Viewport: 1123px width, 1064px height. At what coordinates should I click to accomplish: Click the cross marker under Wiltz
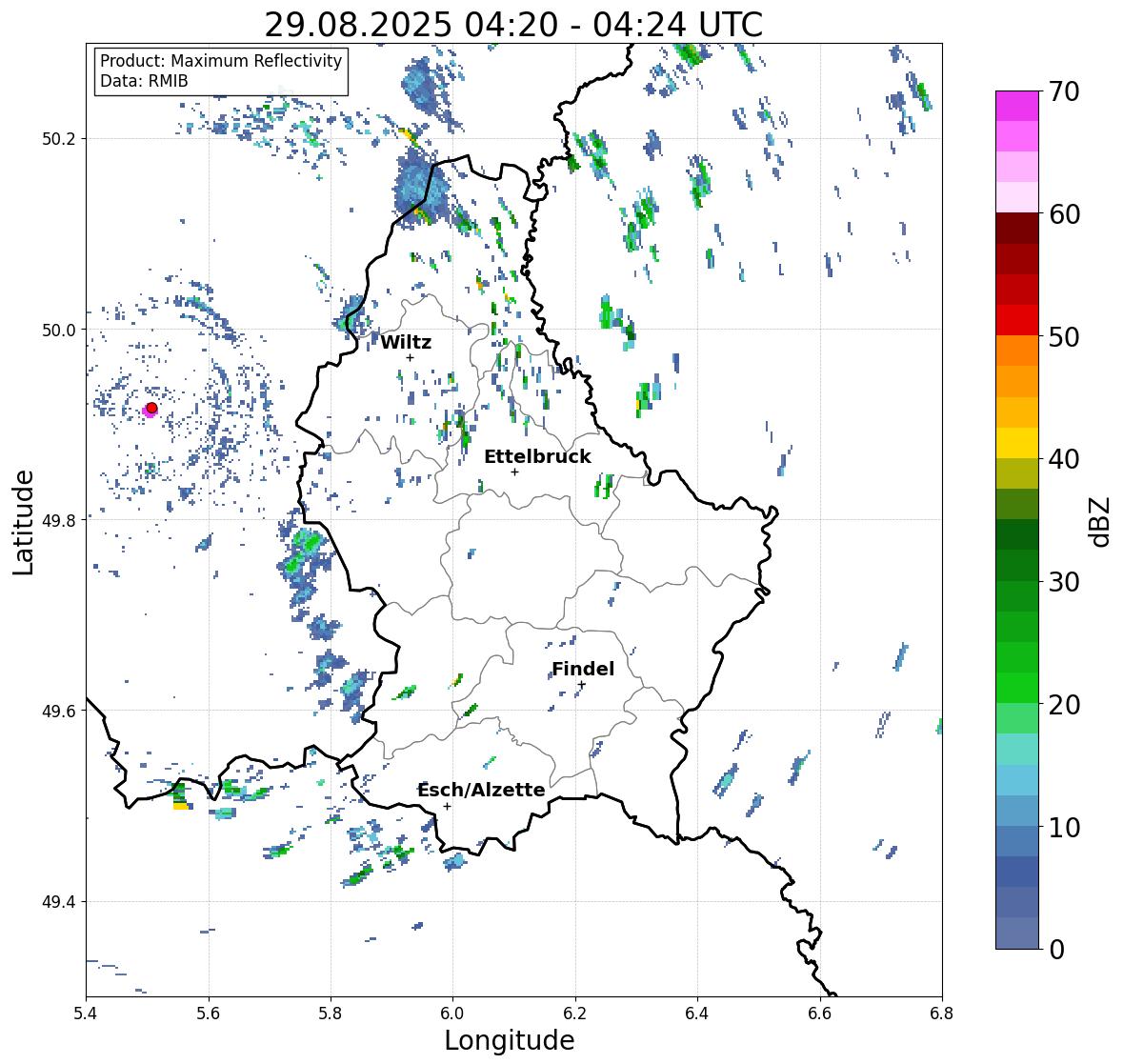click(410, 357)
